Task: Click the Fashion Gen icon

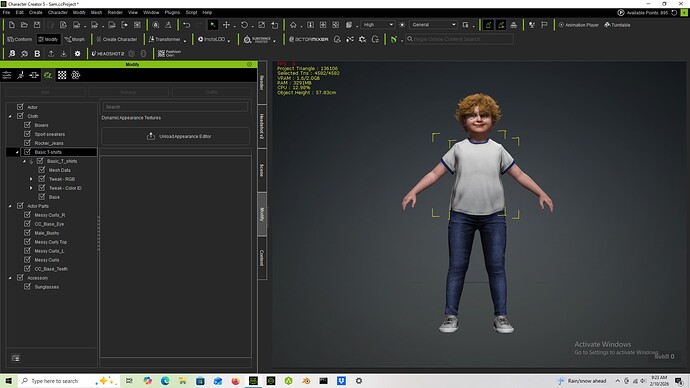Action: pyautogui.click(x=169, y=54)
